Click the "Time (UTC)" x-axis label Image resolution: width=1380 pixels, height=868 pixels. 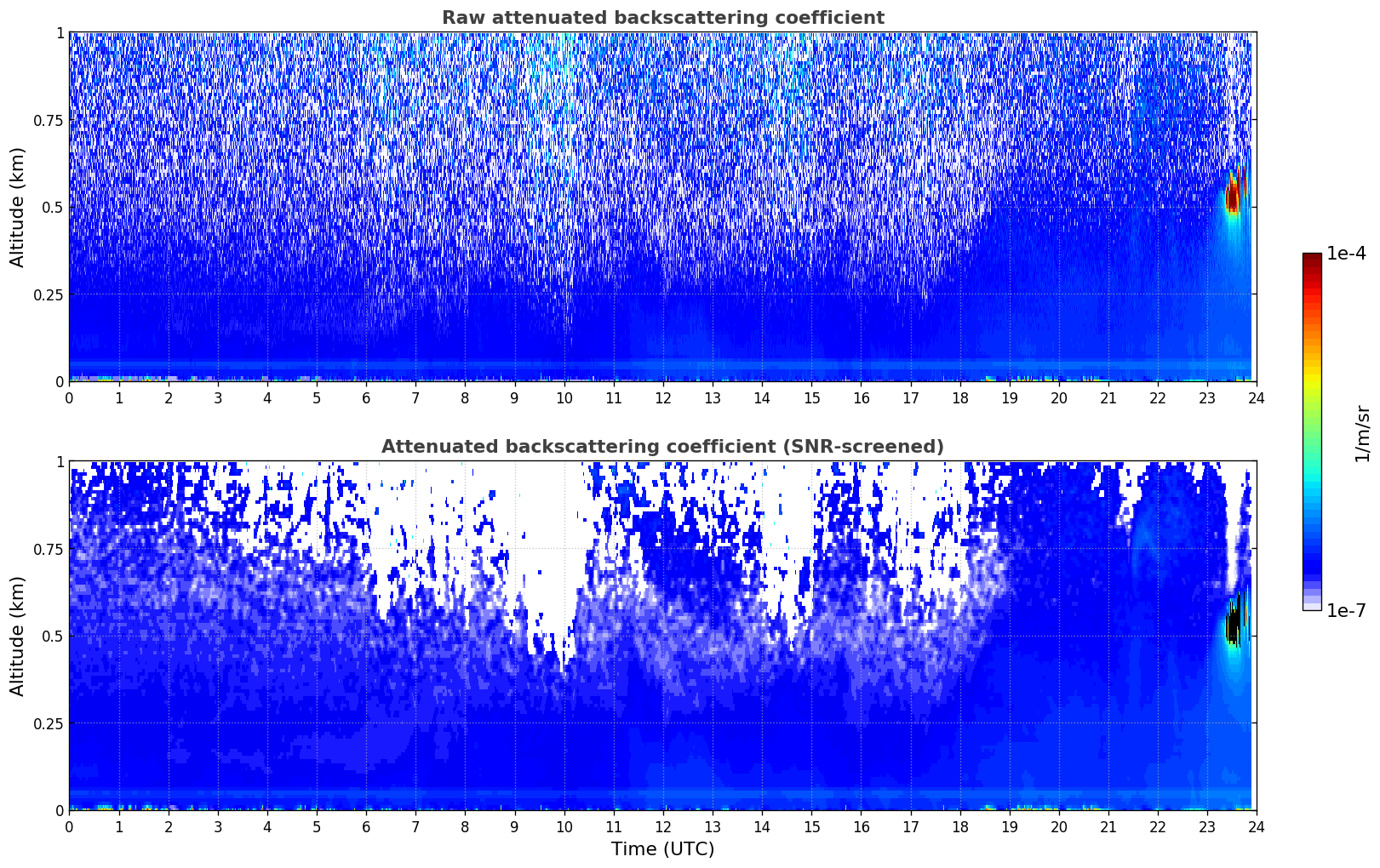point(662,849)
